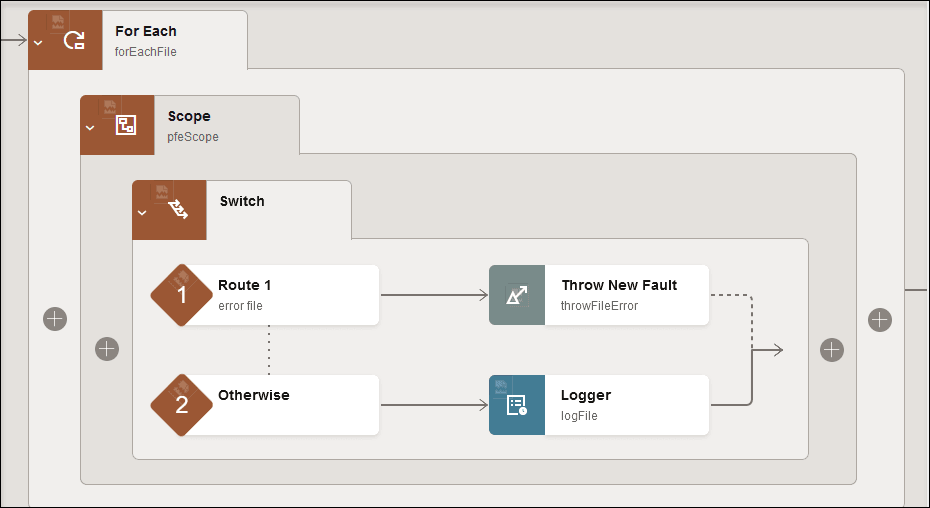Select the Route 1 diamond icon
Image resolution: width=930 pixels, height=508 pixels.
[181, 295]
